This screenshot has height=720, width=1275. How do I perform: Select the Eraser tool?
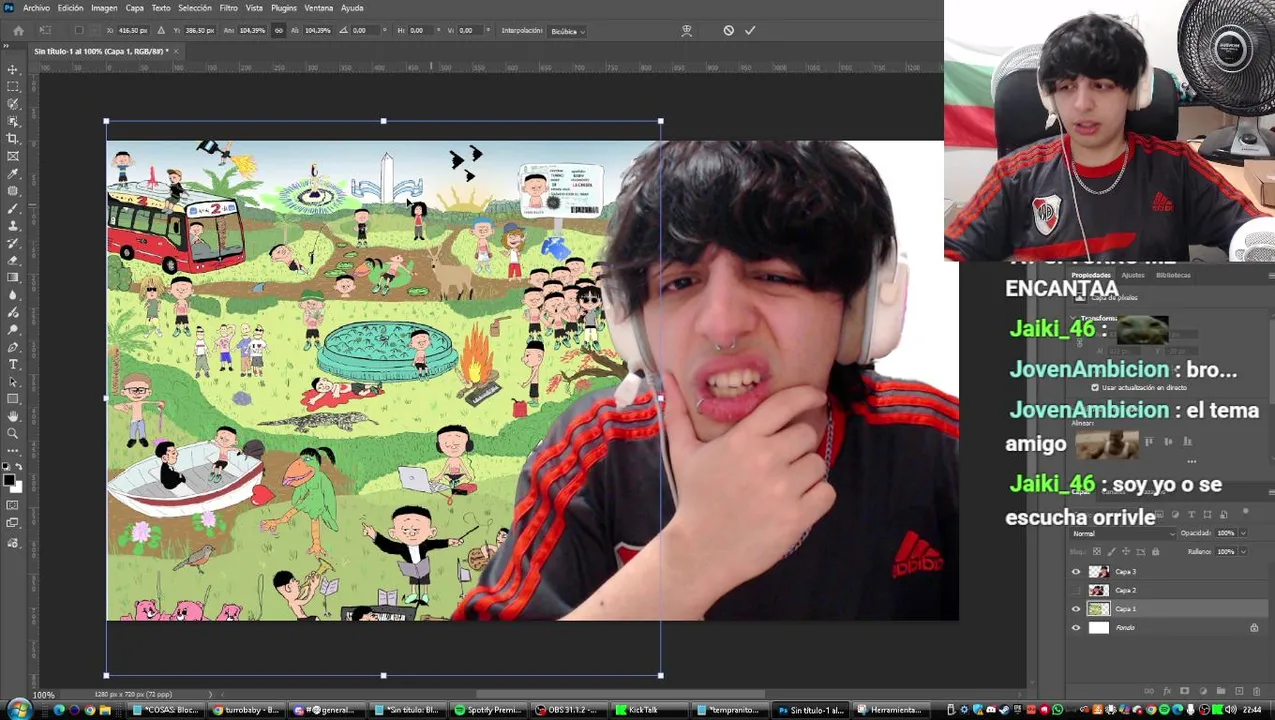[x=13, y=260]
